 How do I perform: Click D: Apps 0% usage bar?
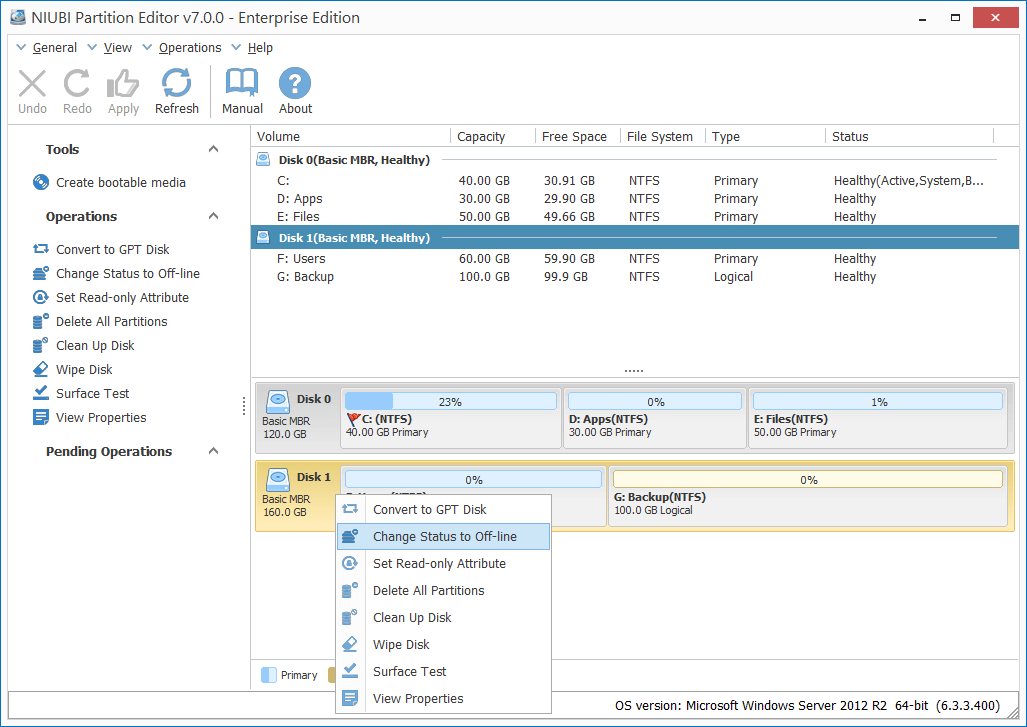[x=655, y=401]
